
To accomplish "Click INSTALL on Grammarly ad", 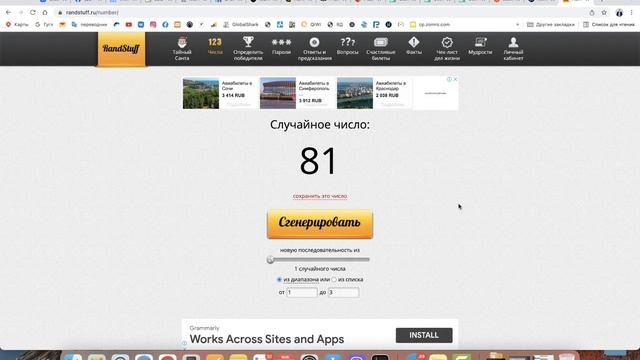I will [424, 335].
